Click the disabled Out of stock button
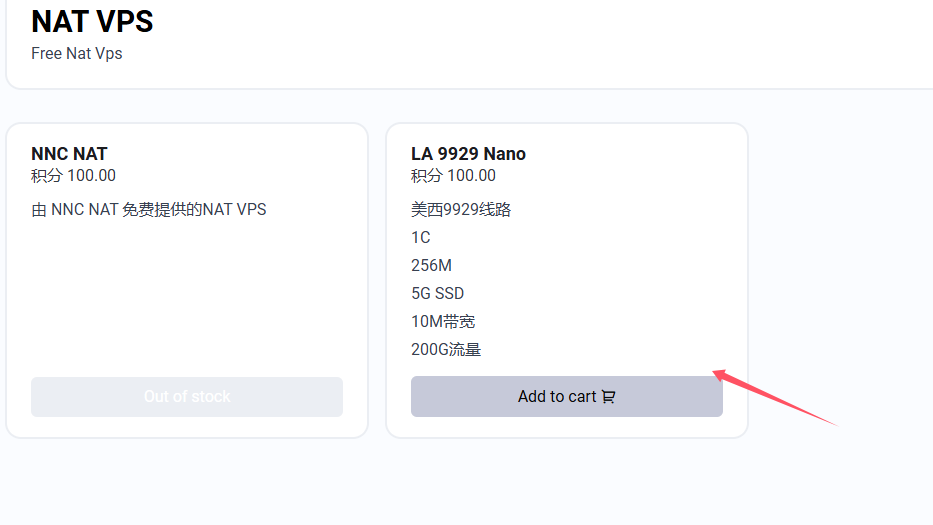The height and width of the screenshot is (525, 933). [x=187, y=396]
